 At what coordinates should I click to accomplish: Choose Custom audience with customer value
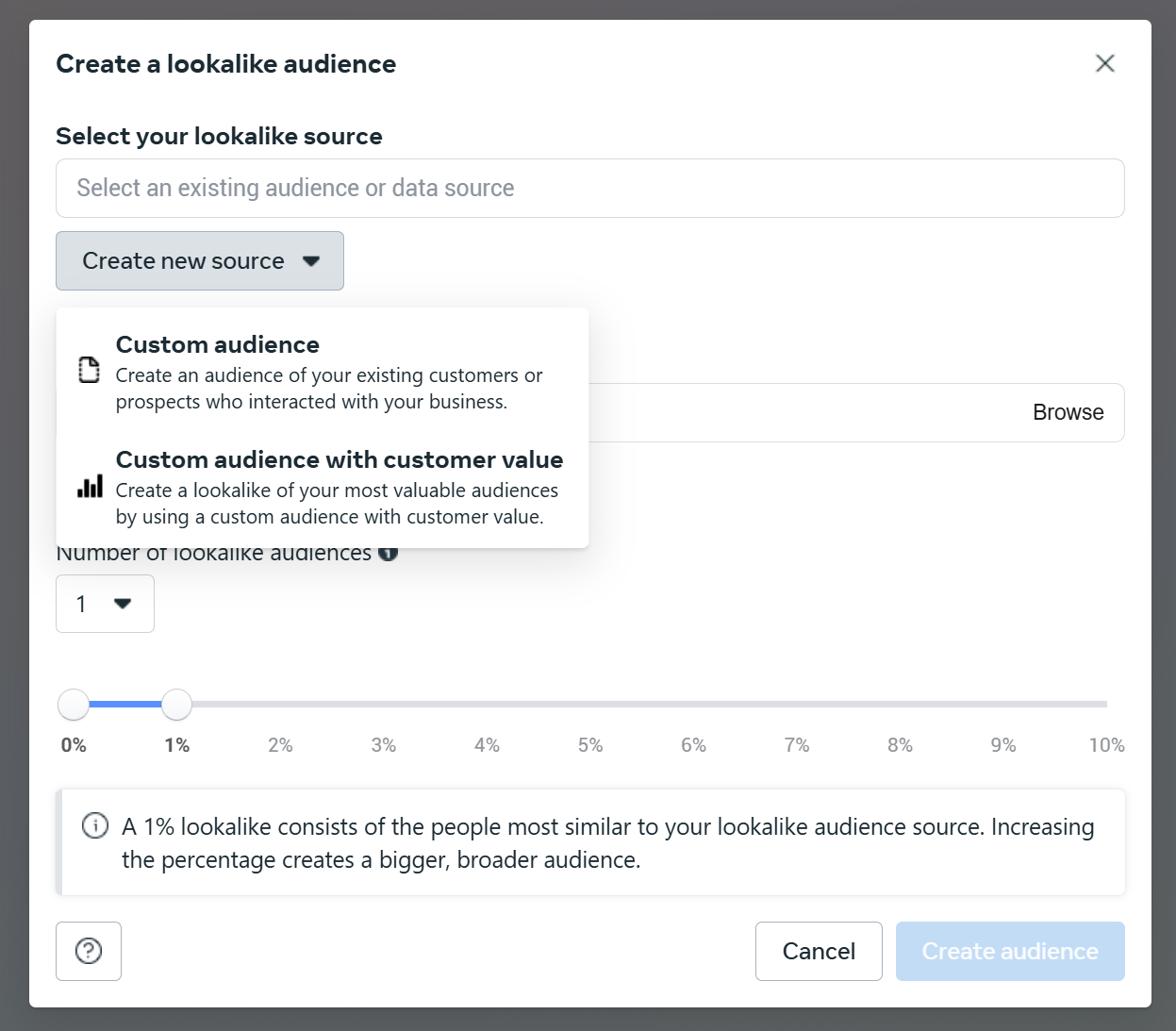(323, 487)
